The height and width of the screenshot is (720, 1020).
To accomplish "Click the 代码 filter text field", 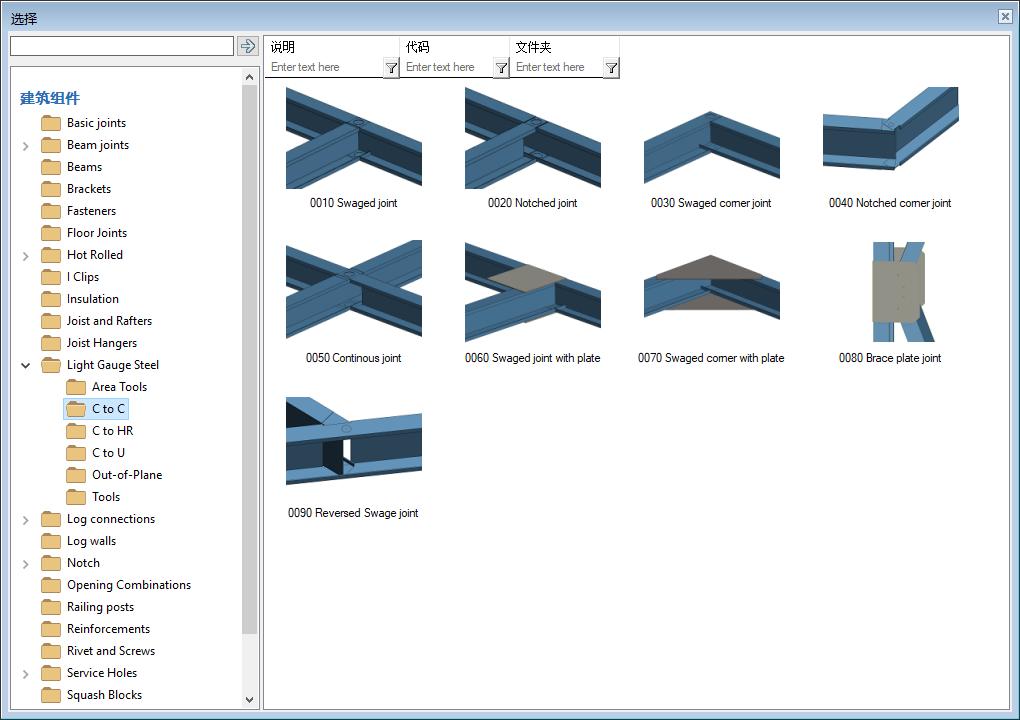I will coord(446,68).
